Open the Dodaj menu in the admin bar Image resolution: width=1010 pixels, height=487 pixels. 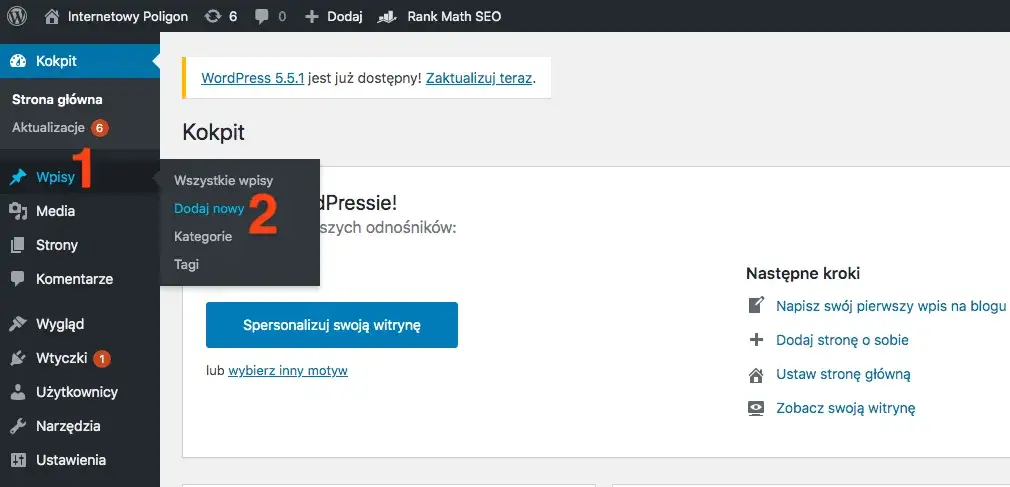[x=345, y=17]
